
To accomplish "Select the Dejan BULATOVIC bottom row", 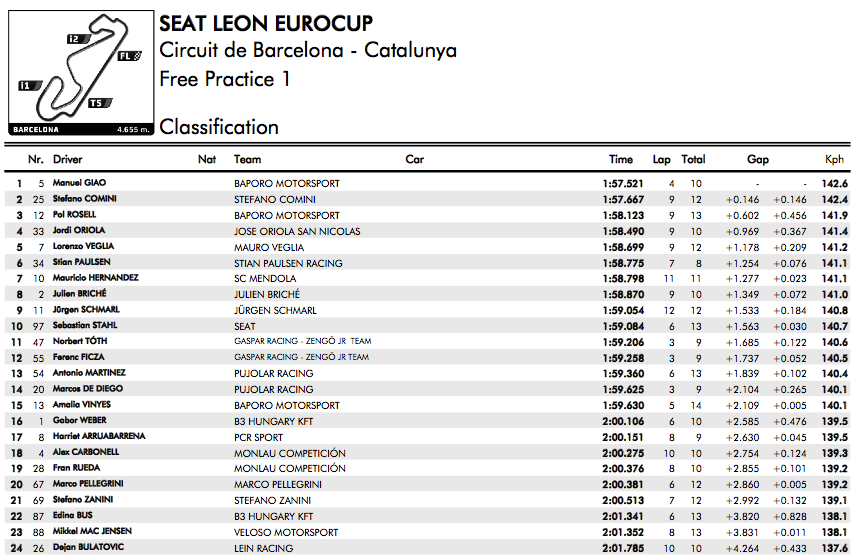I will point(427,547).
